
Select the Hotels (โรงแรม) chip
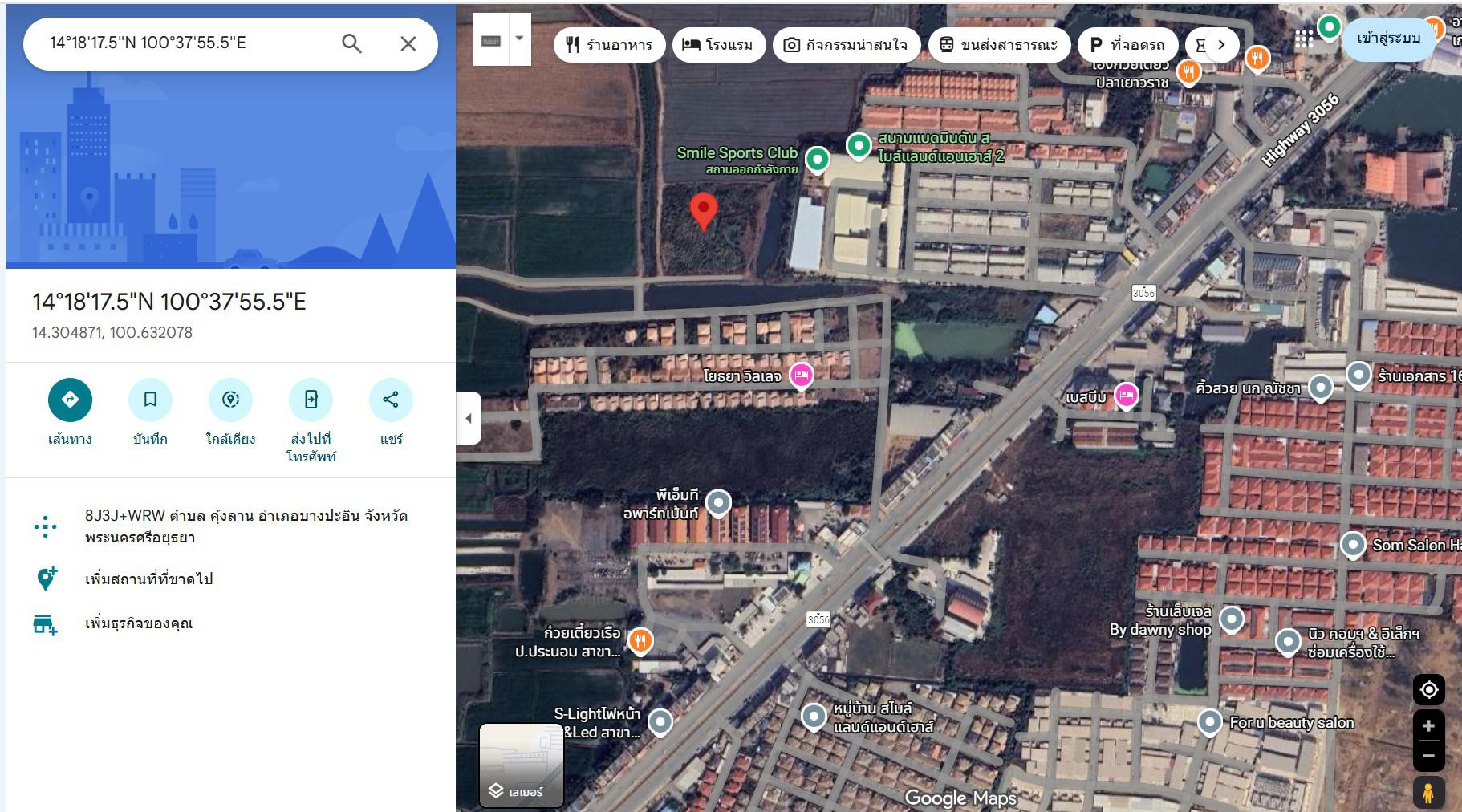[718, 45]
